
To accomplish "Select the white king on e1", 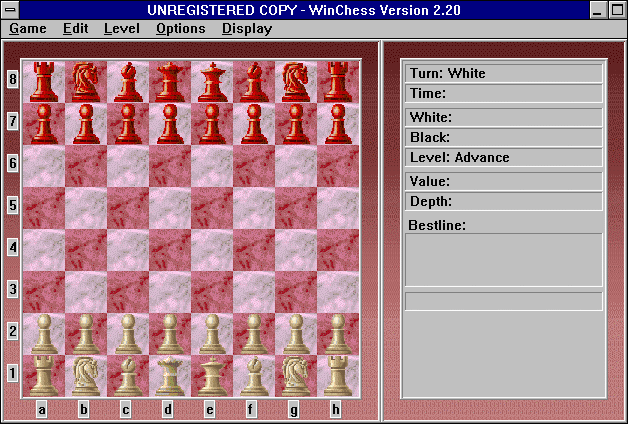I will point(212,376).
